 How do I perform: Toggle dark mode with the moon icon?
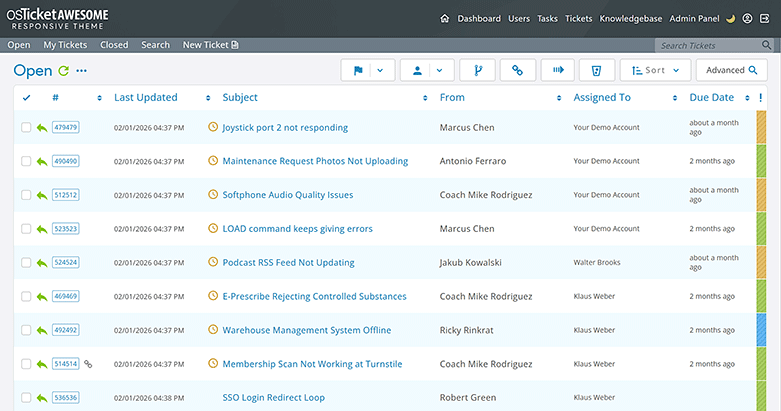point(730,18)
